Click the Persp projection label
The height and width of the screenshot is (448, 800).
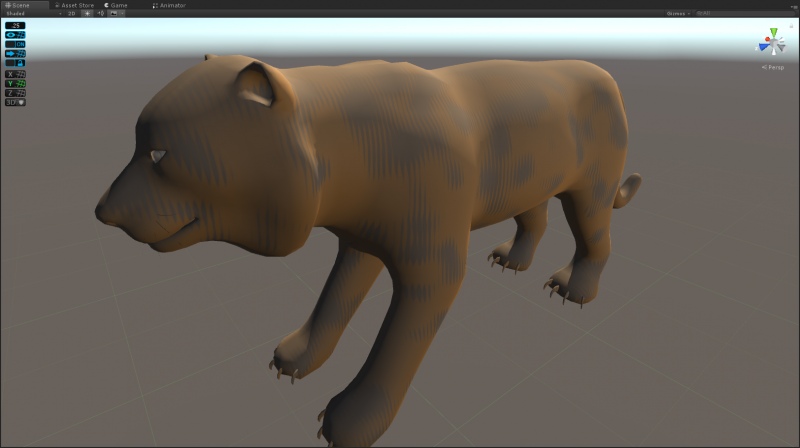pos(773,67)
